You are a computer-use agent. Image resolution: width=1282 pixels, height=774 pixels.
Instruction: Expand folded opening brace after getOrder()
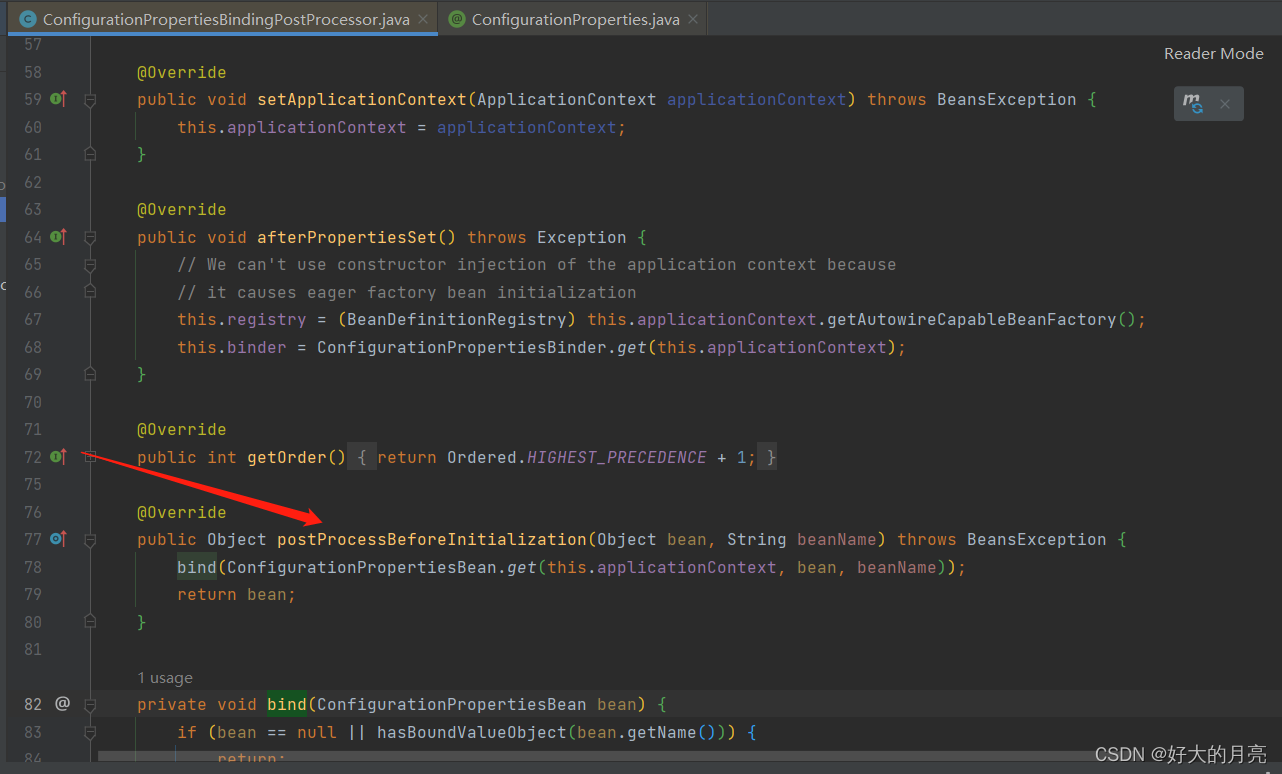click(362, 457)
